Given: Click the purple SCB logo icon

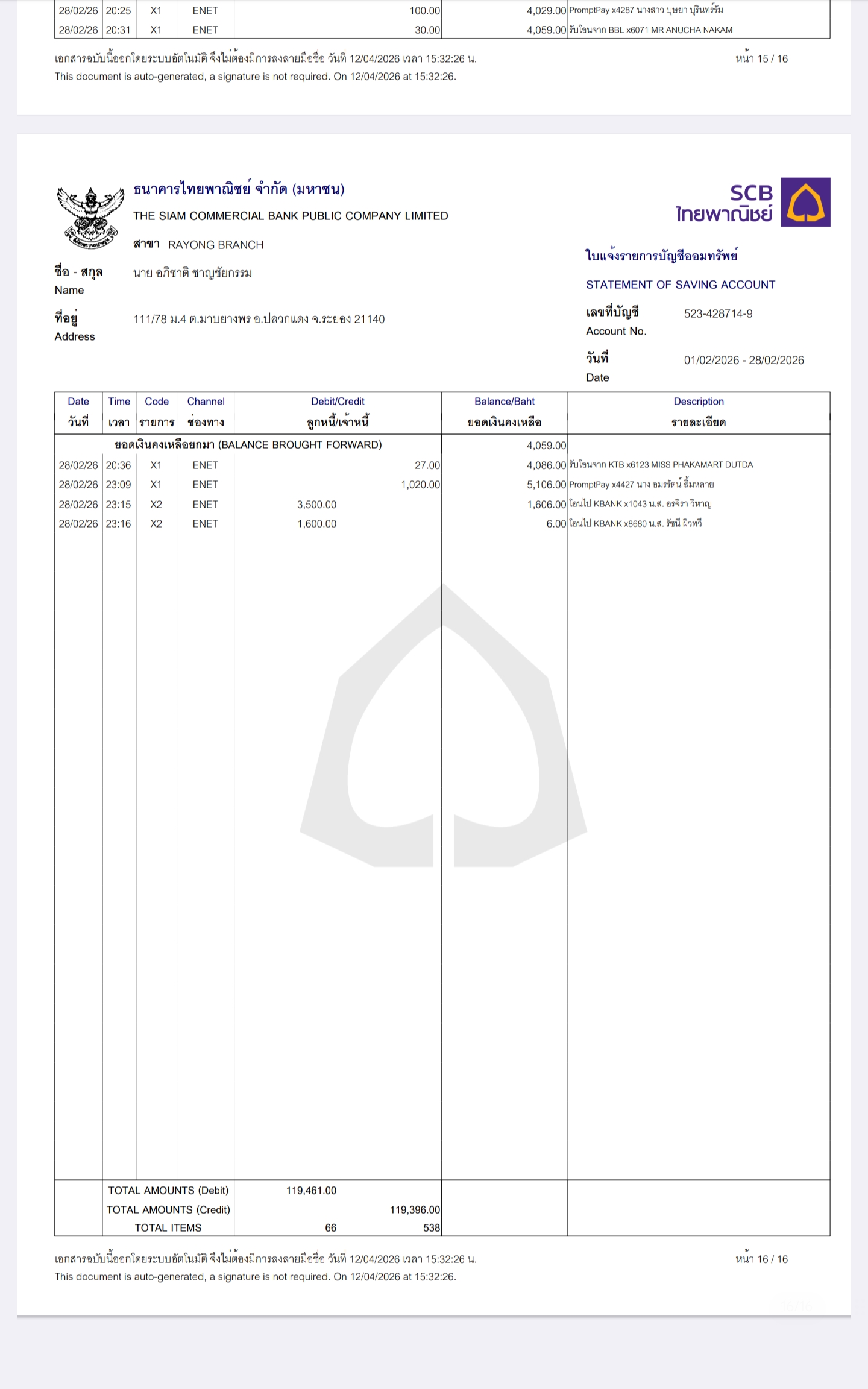Looking at the screenshot, I should tap(805, 202).
